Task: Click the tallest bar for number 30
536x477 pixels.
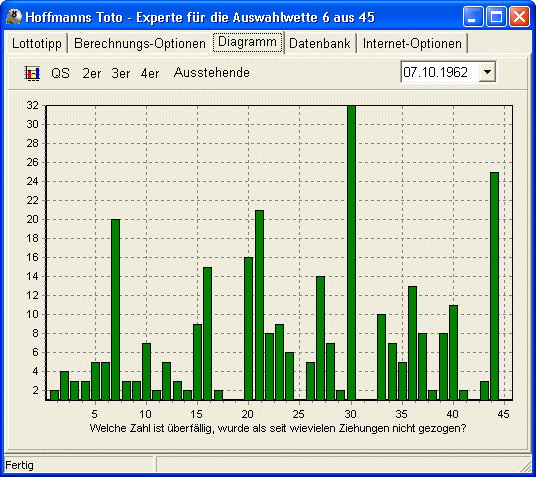Action: [351, 253]
